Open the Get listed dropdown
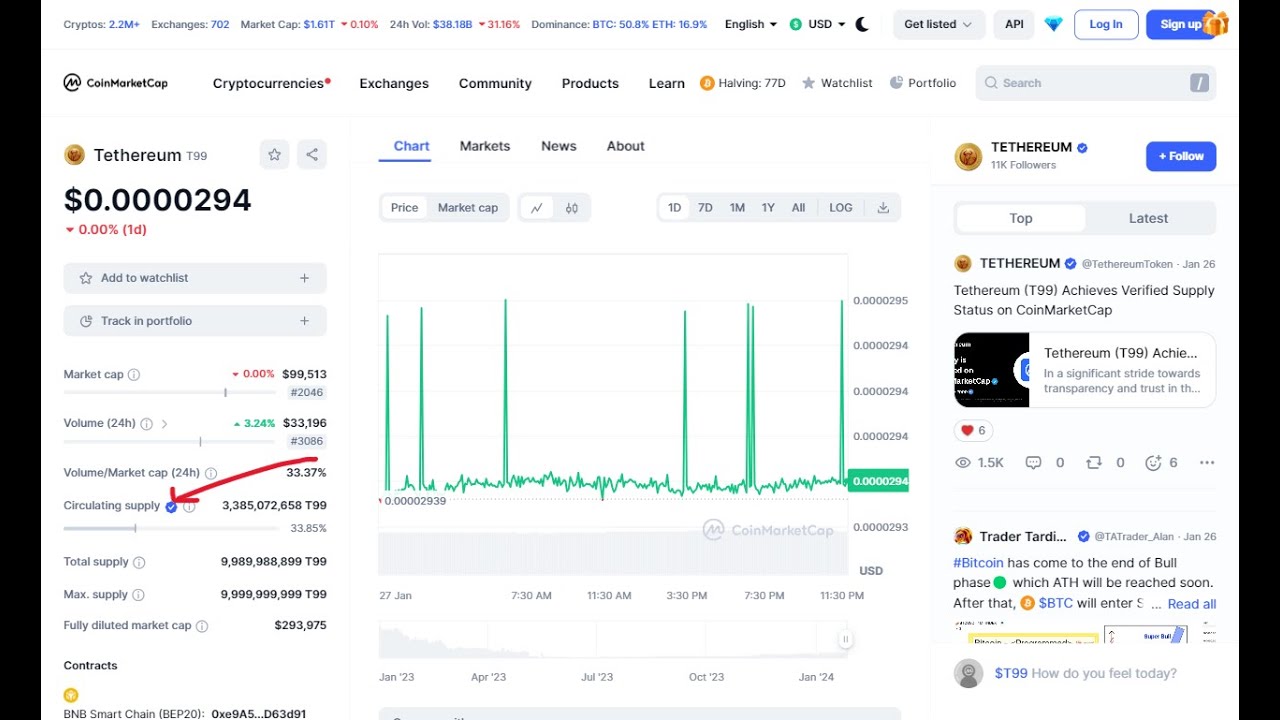Image resolution: width=1280 pixels, height=720 pixels. (x=938, y=24)
